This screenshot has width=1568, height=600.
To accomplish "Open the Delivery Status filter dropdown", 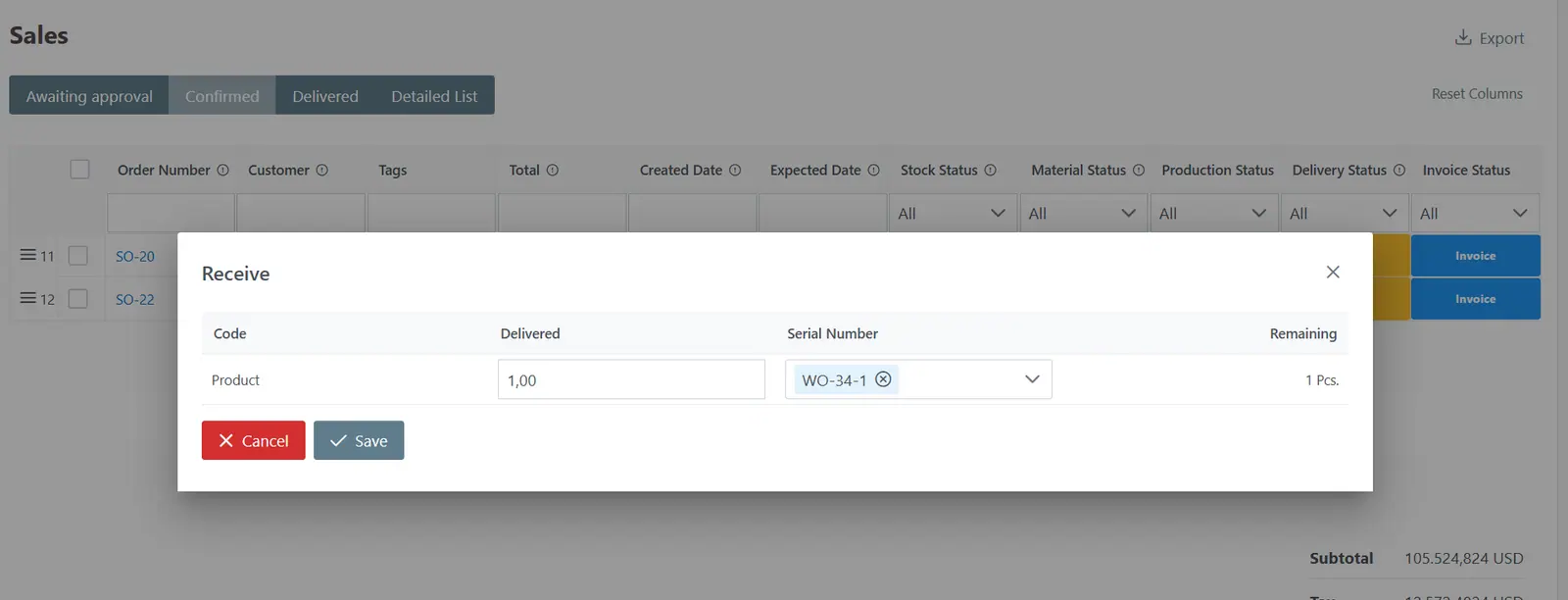I will (x=1344, y=213).
